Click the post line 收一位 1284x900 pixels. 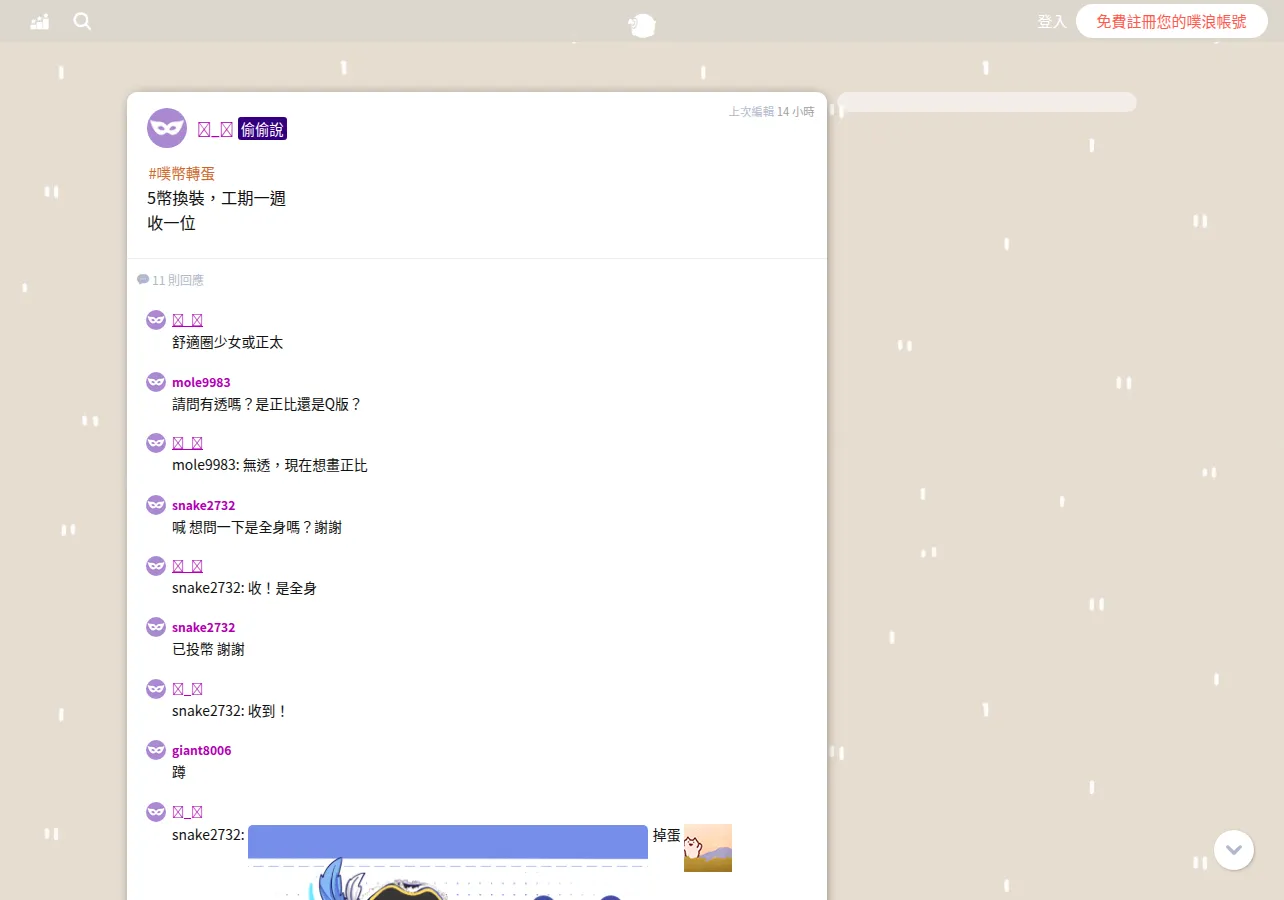[x=172, y=223]
